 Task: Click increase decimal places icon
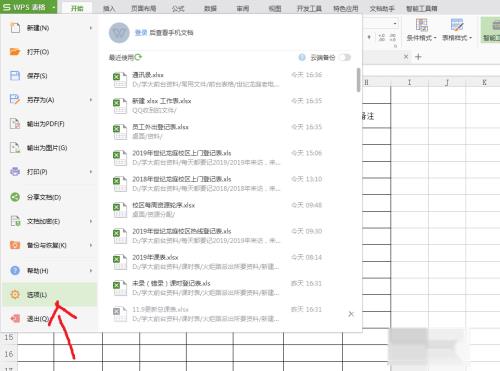pyautogui.click(x=382, y=38)
